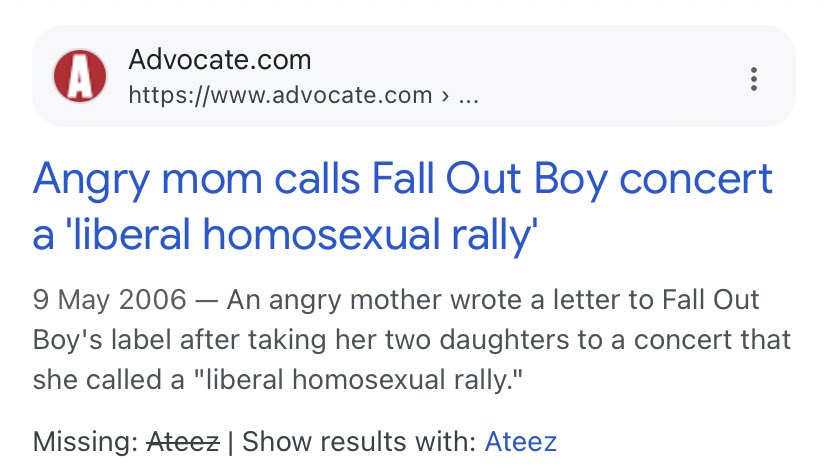Image resolution: width=828 pixels, height=476 pixels.
Task: Click the red Advocate "A" favicon
Action: (x=79, y=76)
